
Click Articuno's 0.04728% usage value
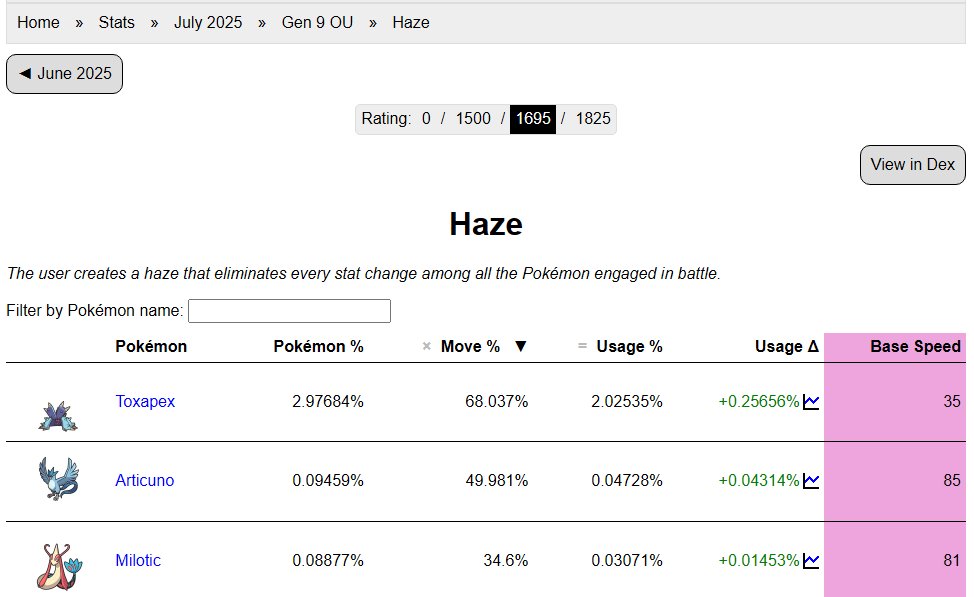[x=627, y=481]
